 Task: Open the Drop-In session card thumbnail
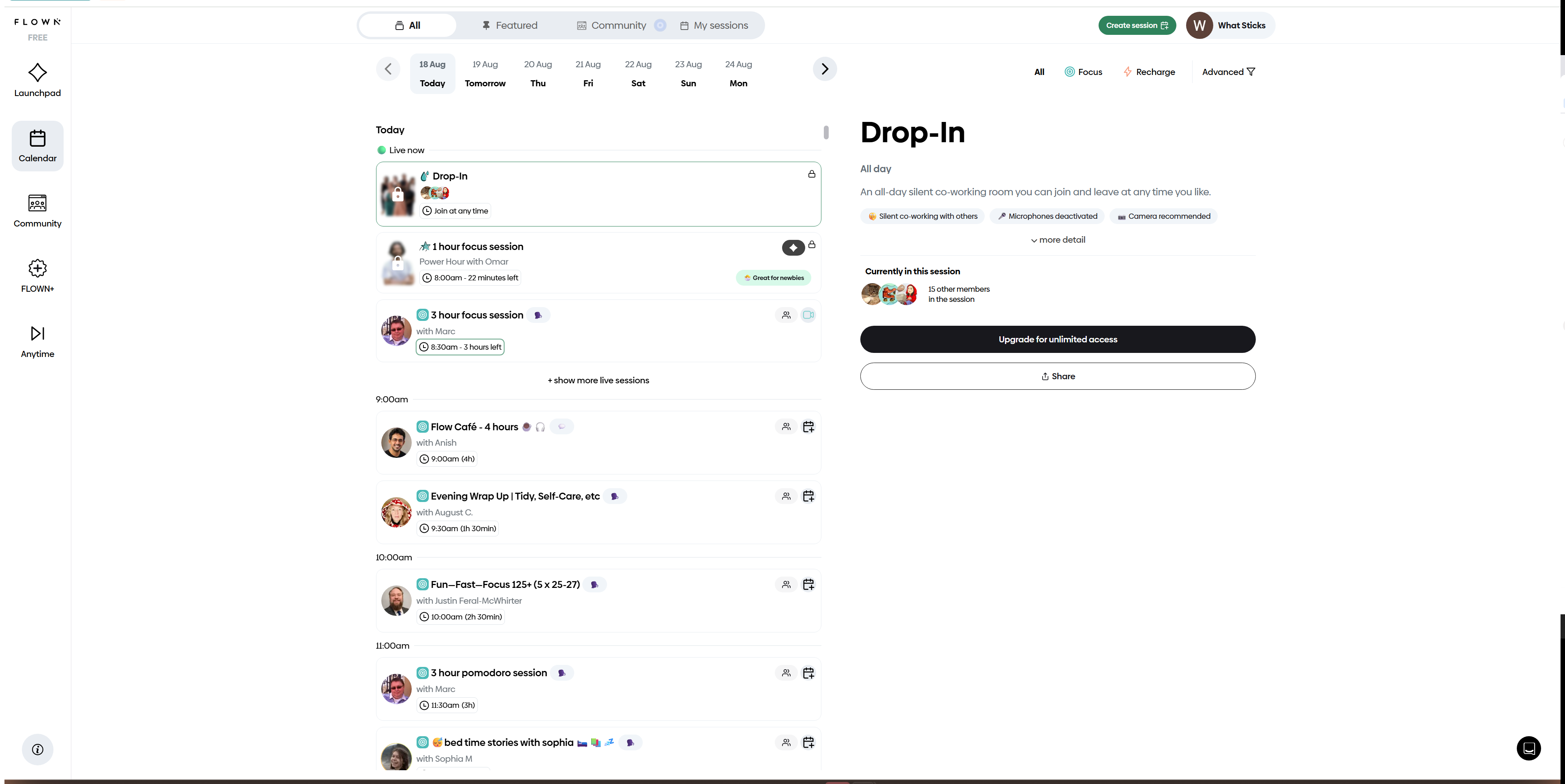click(397, 194)
